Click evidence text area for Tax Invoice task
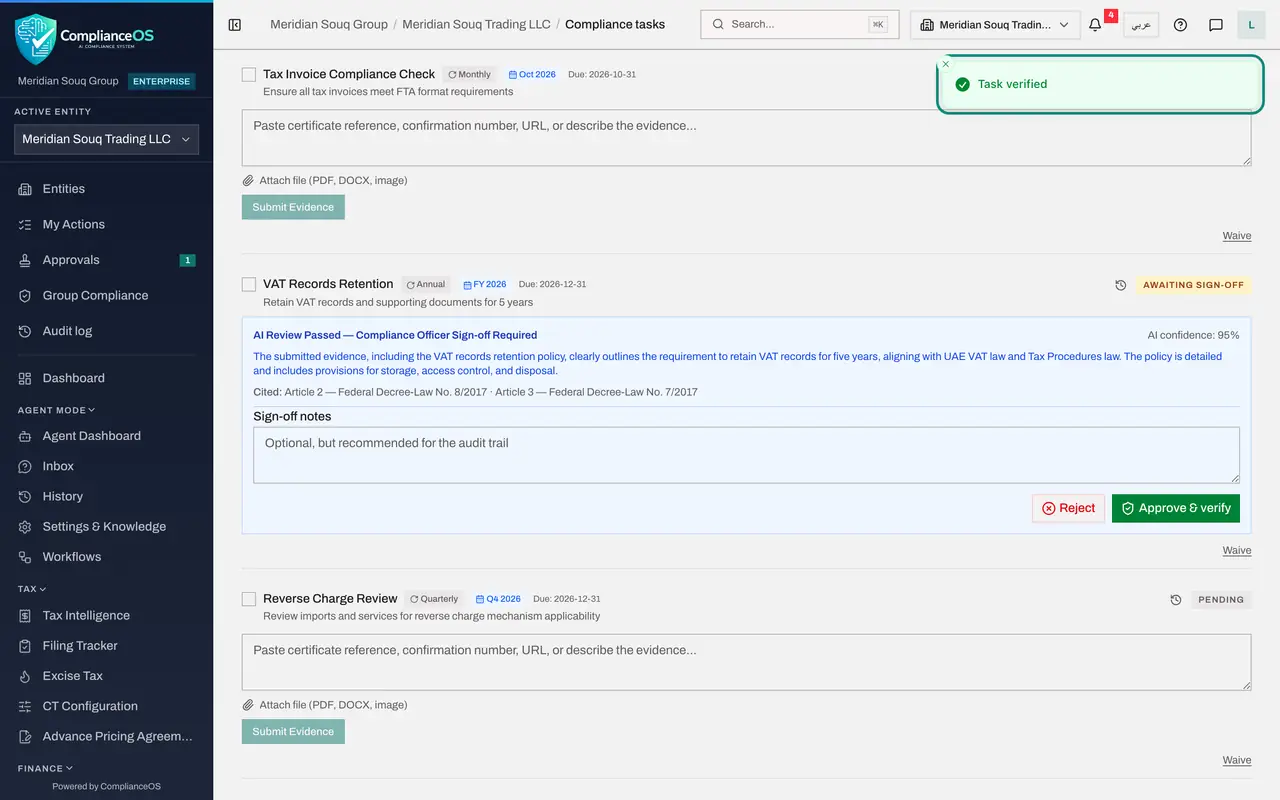Viewport: 1280px width, 800px height. pyautogui.click(x=746, y=138)
